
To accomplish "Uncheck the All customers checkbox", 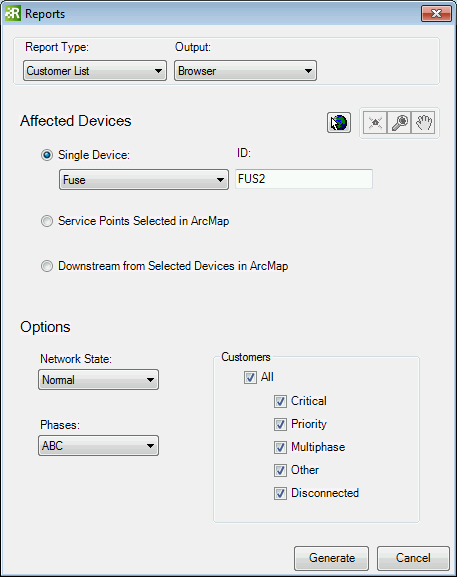I will click(x=250, y=378).
